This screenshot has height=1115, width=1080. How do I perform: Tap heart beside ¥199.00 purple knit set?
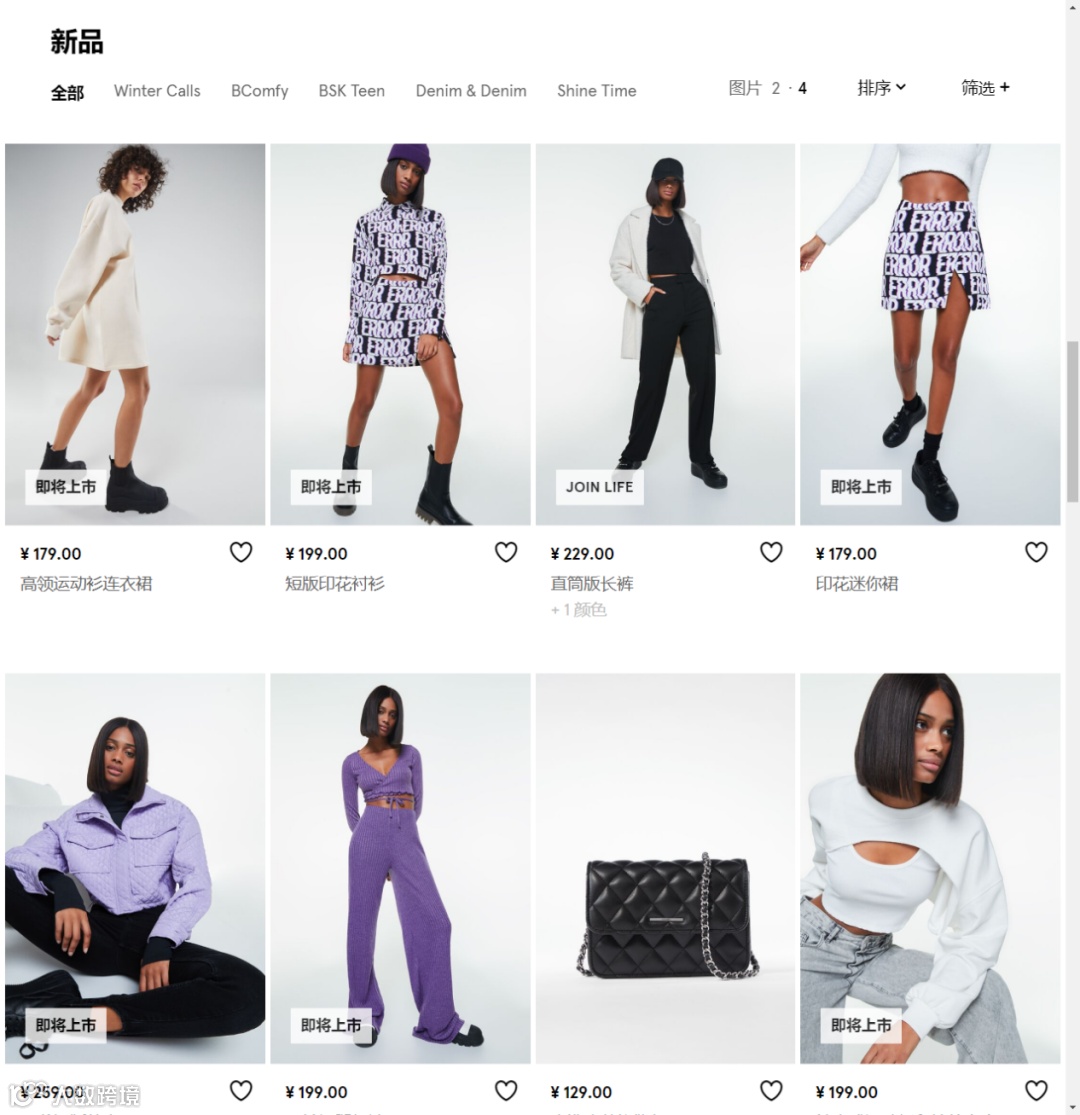(x=506, y=1090)
